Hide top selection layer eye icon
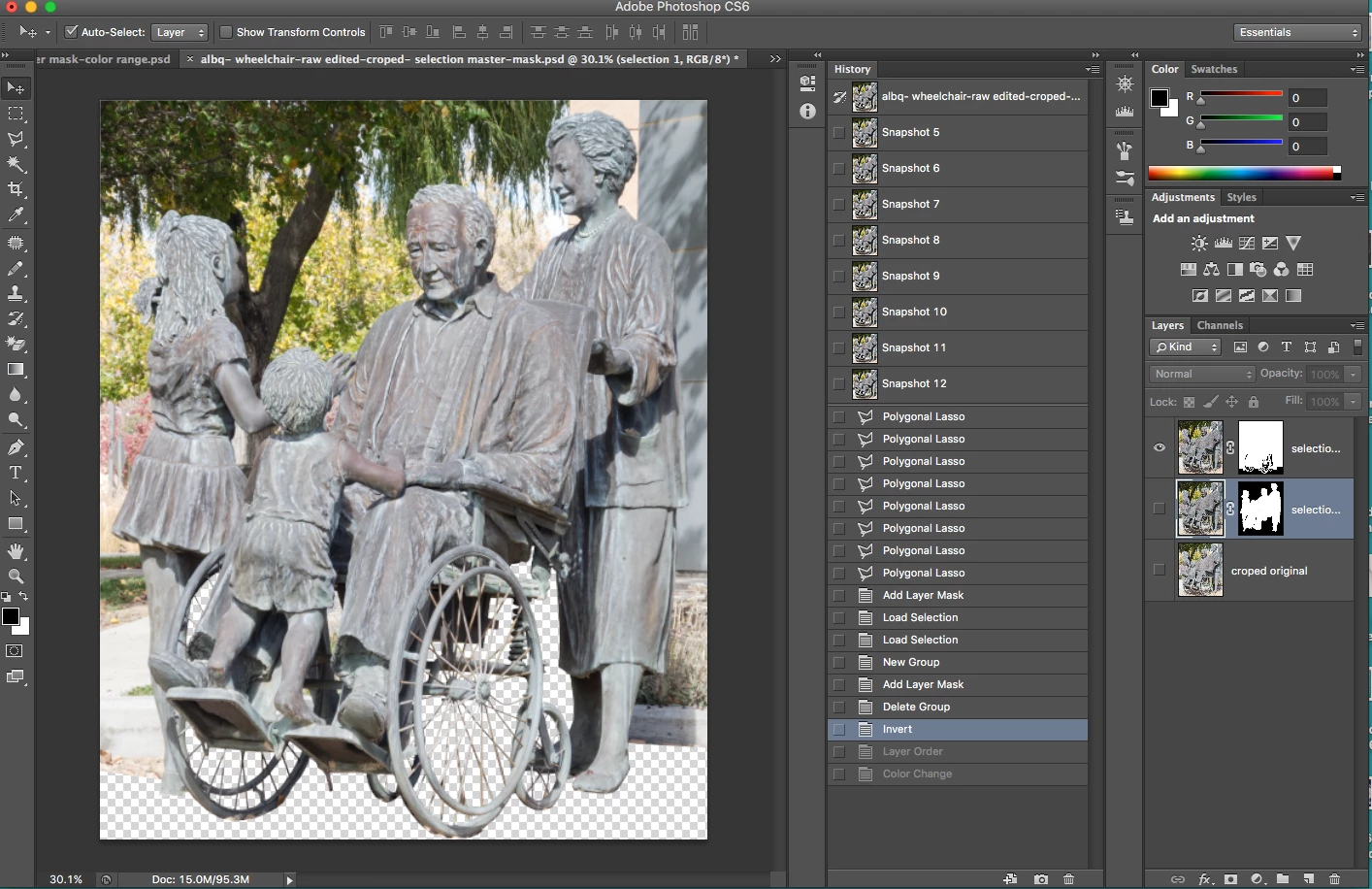Screen dimensions: 1372x889 tap(1160, 447)
